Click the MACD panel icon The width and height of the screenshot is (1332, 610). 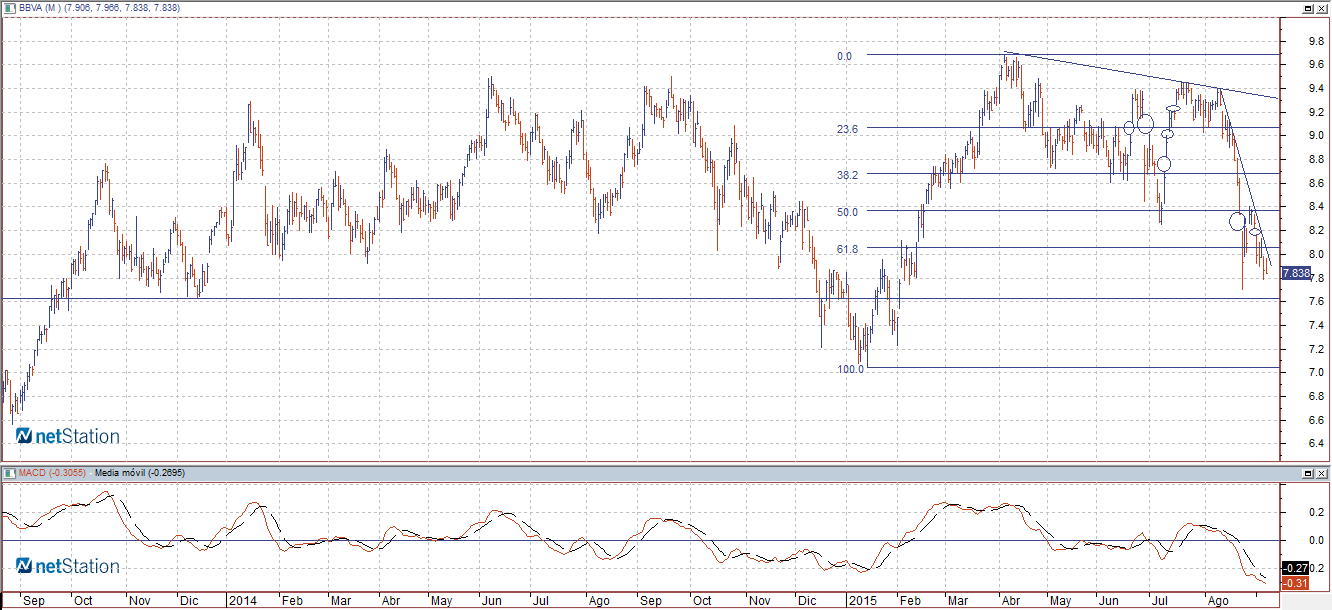pos(9,472)
